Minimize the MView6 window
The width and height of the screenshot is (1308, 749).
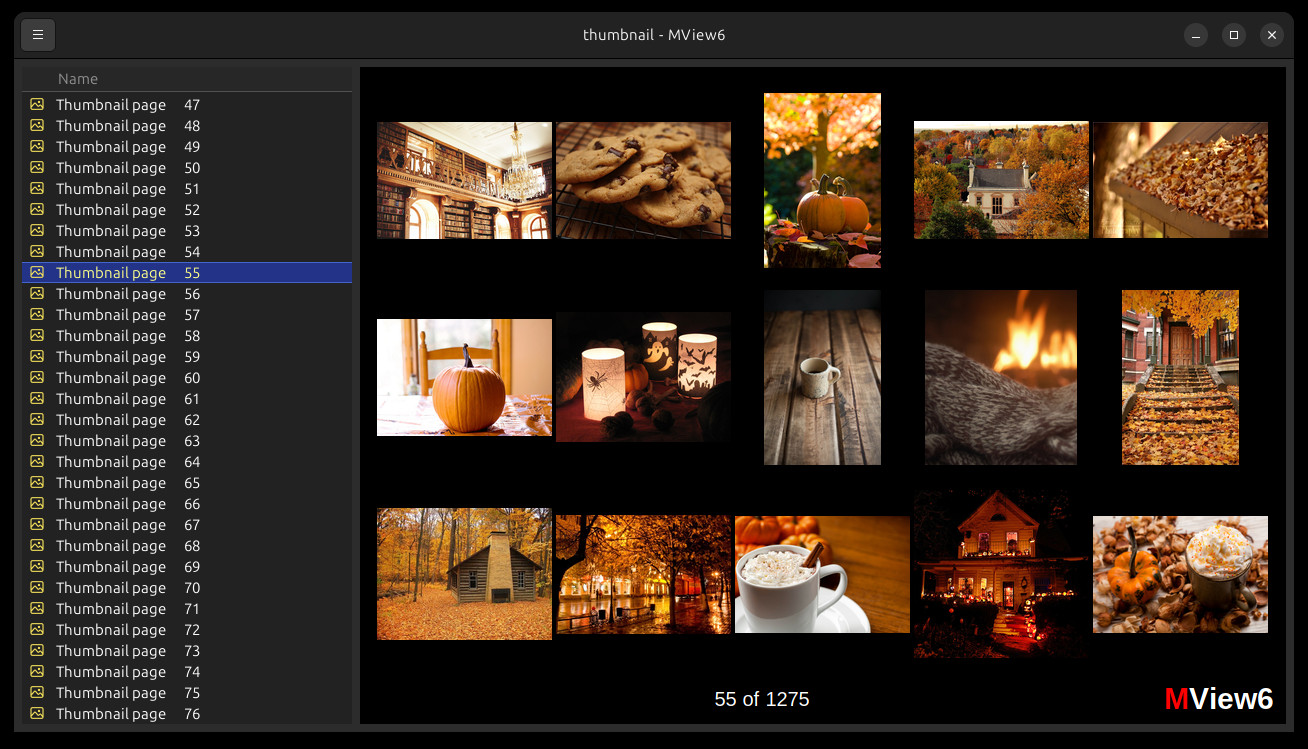click(1196, 35)
